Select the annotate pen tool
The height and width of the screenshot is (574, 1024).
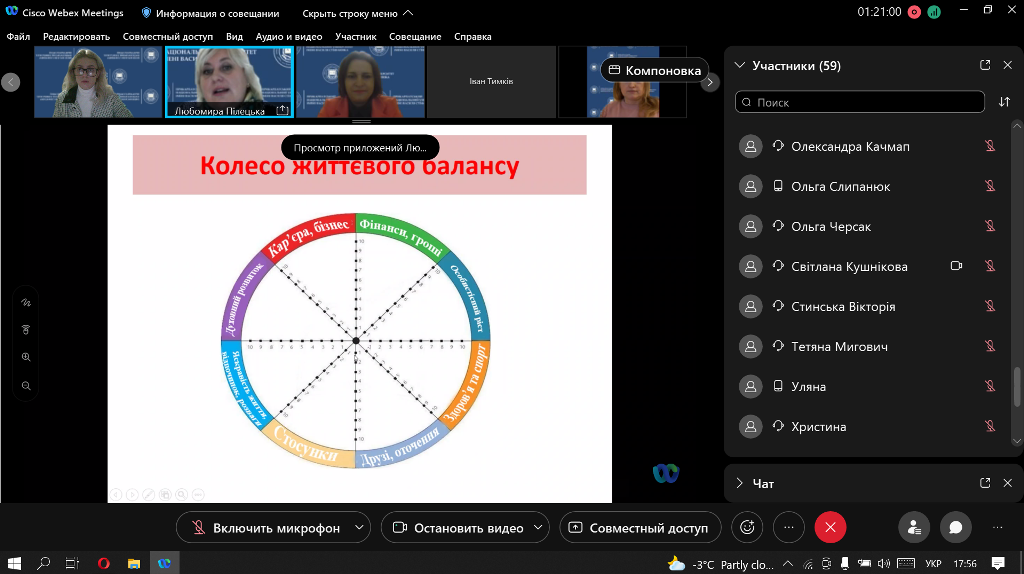point(26,302)
